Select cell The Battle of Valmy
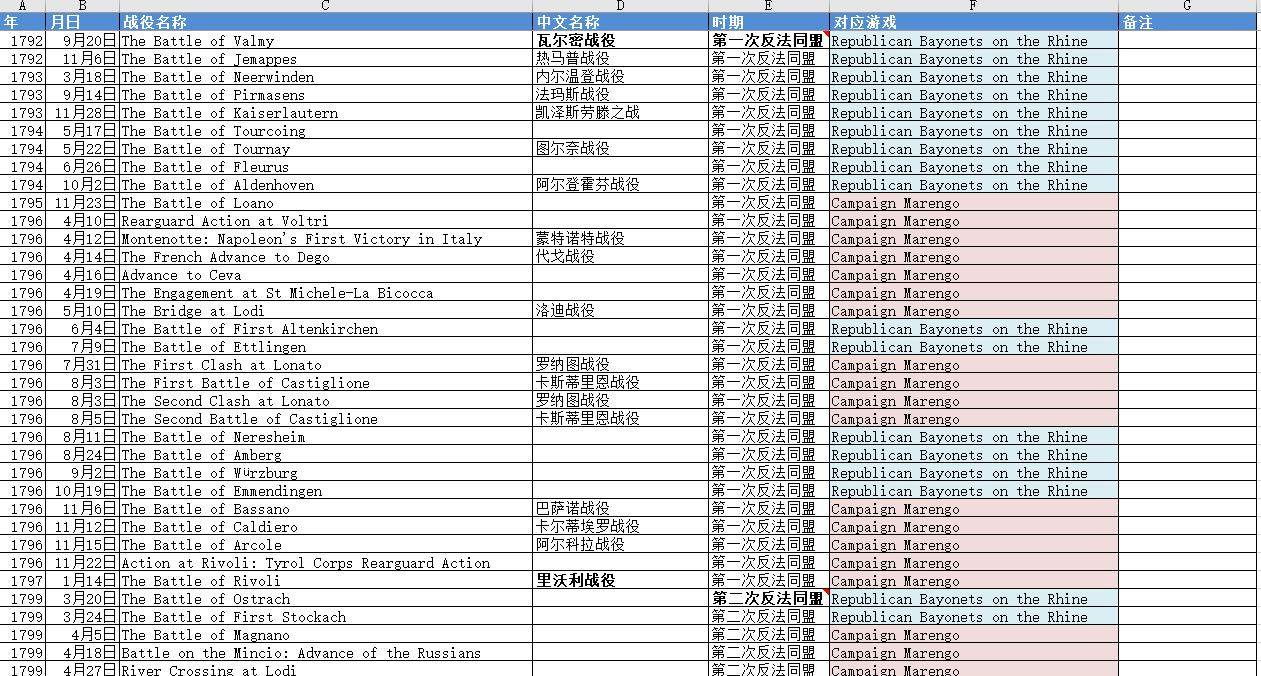 pos(325,41)
